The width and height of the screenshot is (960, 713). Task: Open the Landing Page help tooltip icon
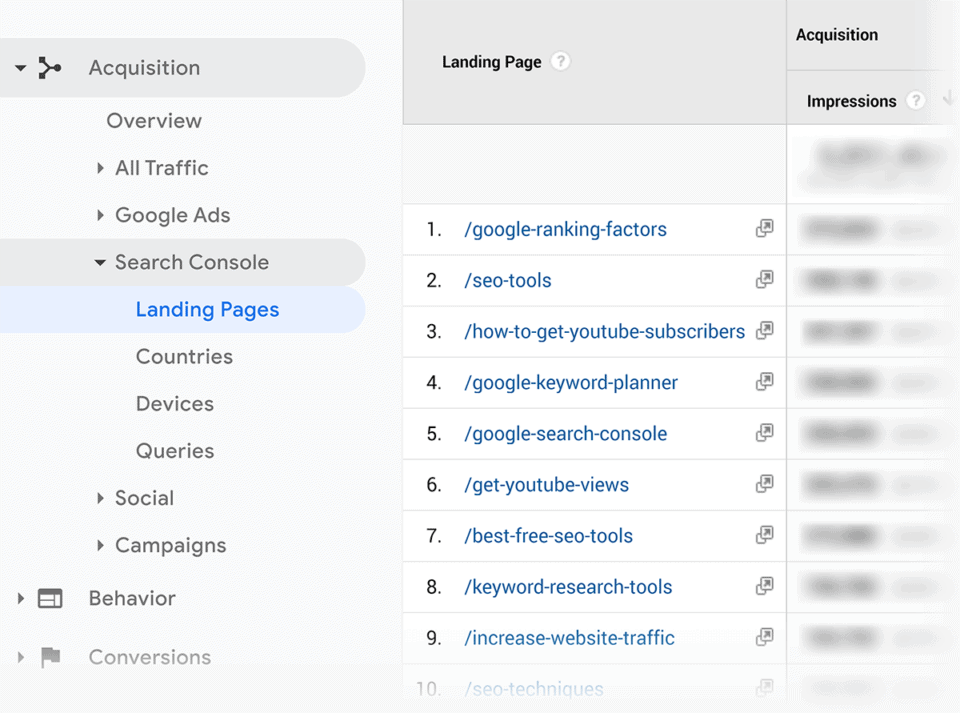point(560,61)
